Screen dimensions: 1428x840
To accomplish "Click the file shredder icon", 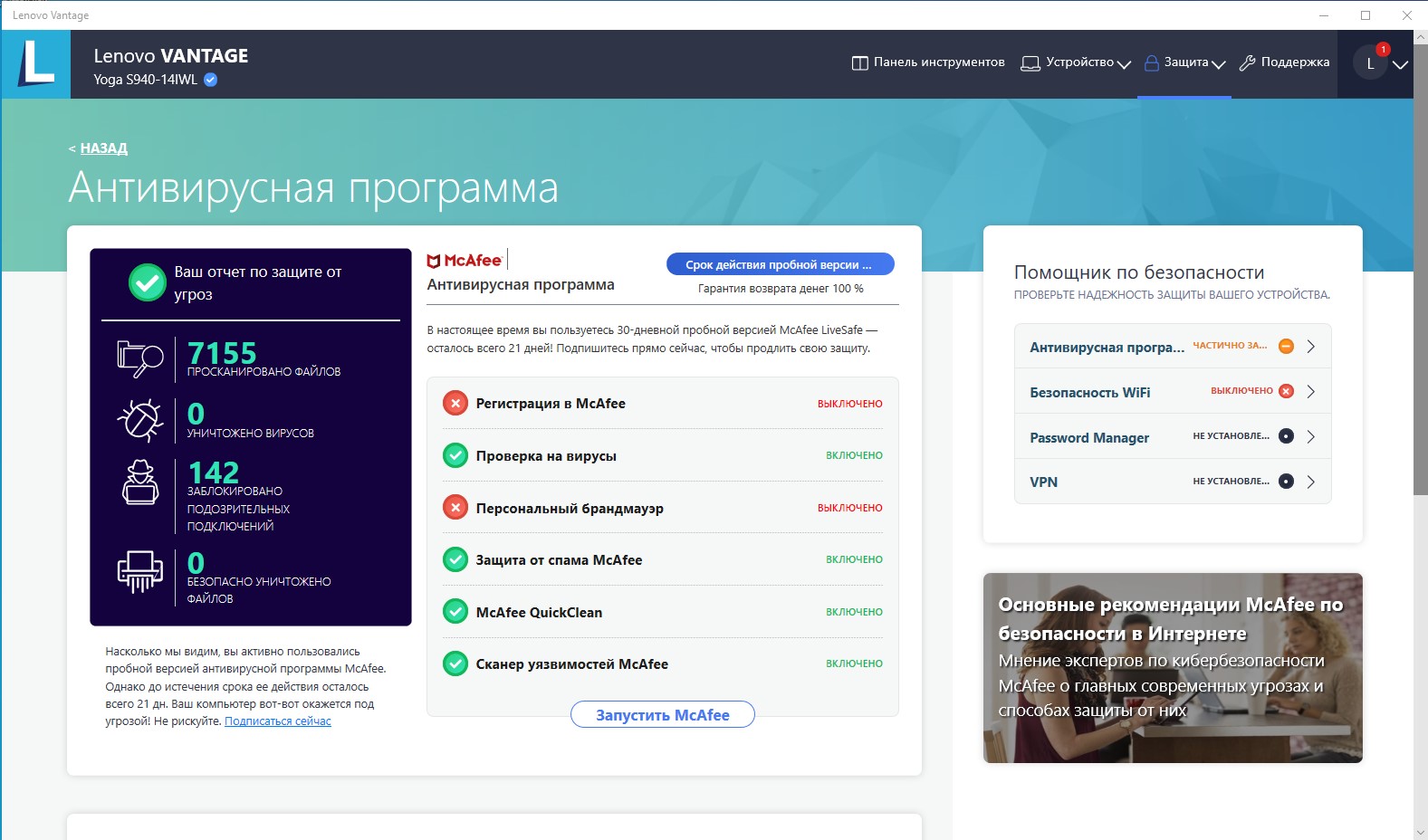I will point(139,571).
